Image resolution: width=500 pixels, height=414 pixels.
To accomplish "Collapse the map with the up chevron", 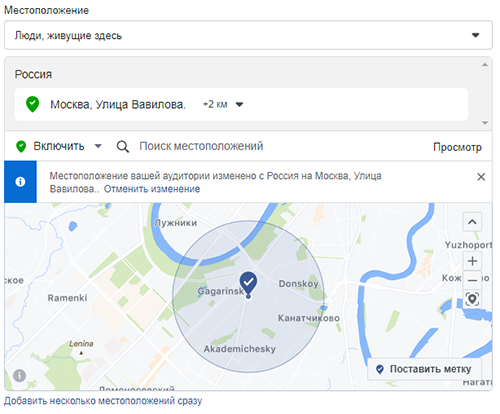I will pos(472,222).
